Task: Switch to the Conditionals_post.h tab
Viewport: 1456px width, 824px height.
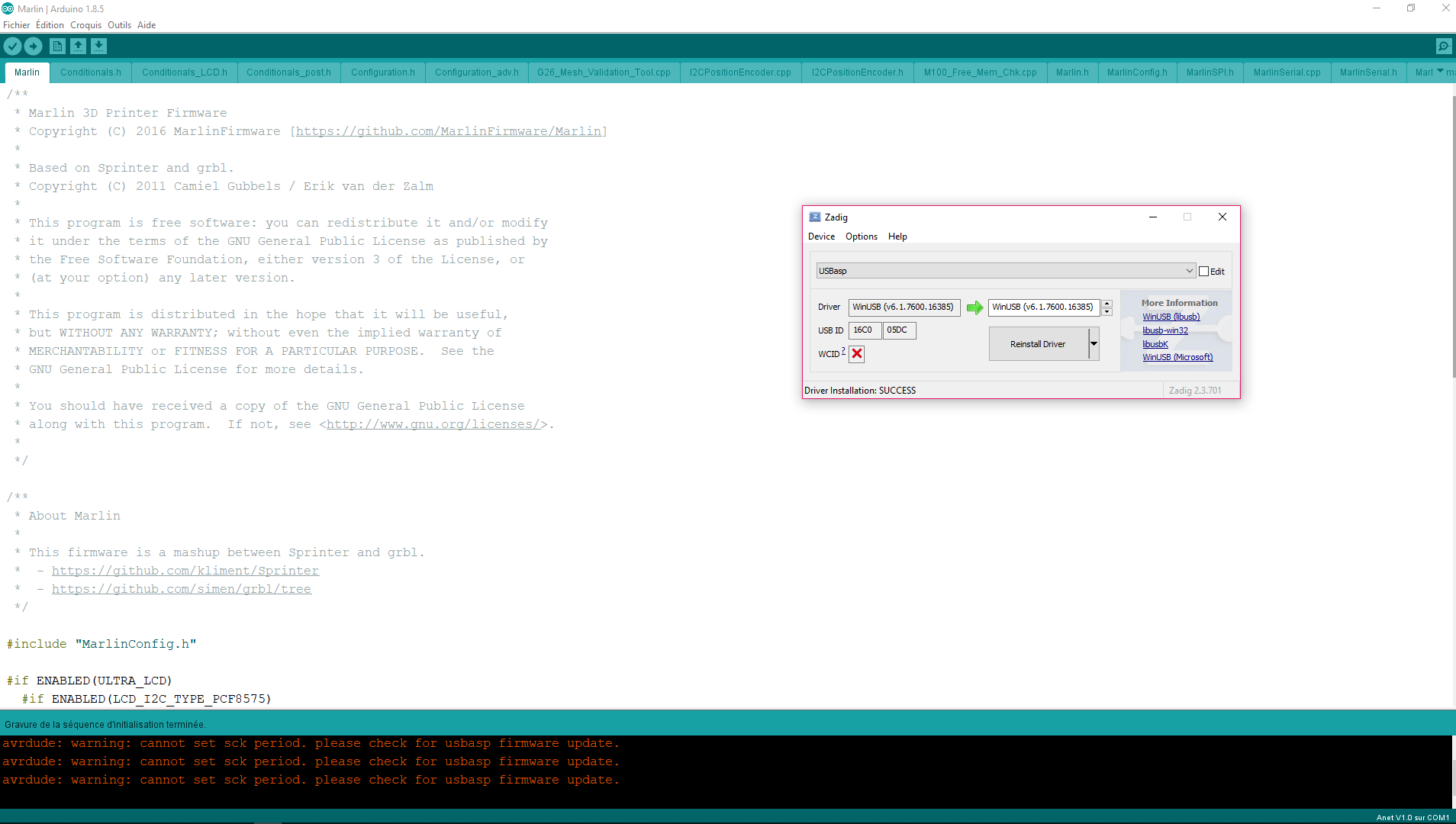Action: click(289, 72)
